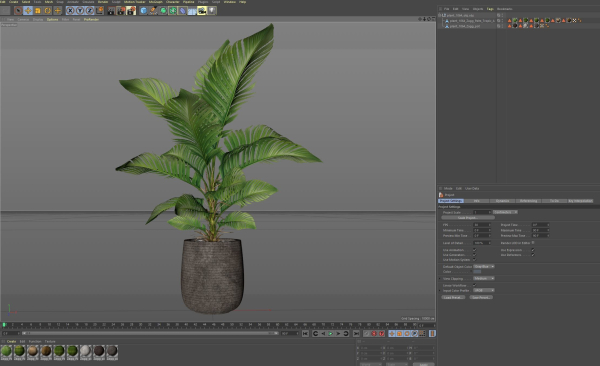Toggle the Y axis lock icon
The width and height of the screenshot is (600, 366).
[x=80, y=11]
